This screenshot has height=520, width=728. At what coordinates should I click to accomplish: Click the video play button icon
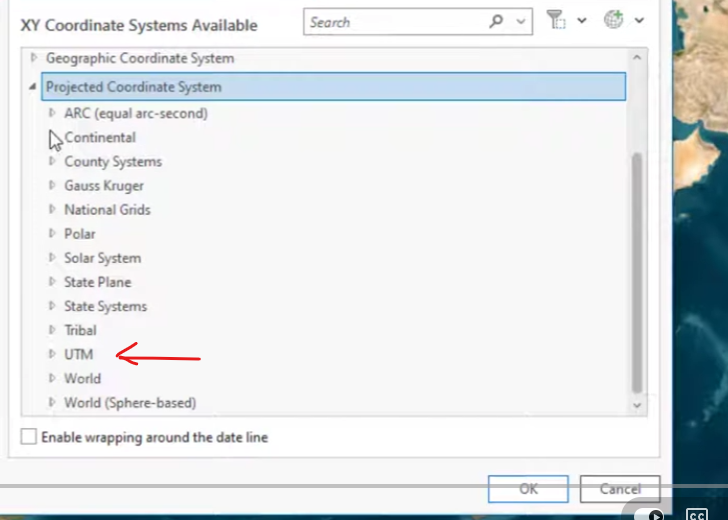pyautogui.click(x=656, y=515)
